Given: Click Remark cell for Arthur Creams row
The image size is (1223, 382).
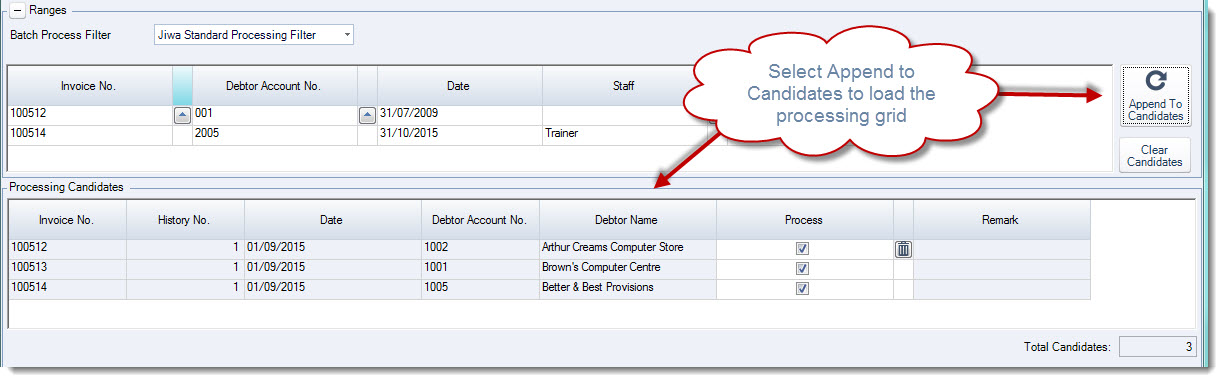Looking at the screenshot, I should click(1001, 249).
